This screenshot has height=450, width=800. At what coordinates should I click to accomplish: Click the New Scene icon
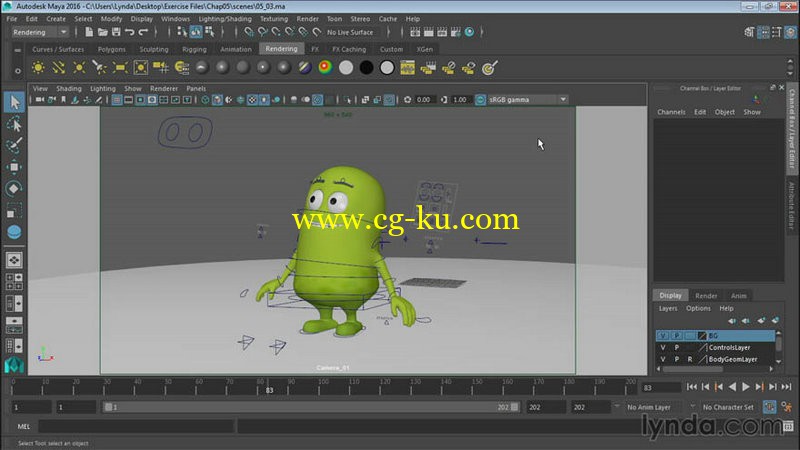89,32
